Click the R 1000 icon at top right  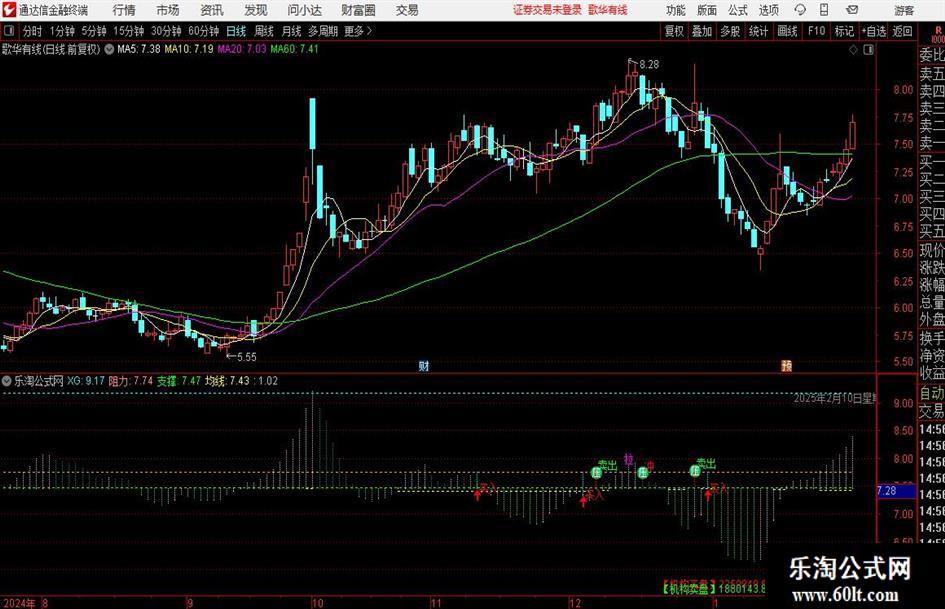coord(938,34)
